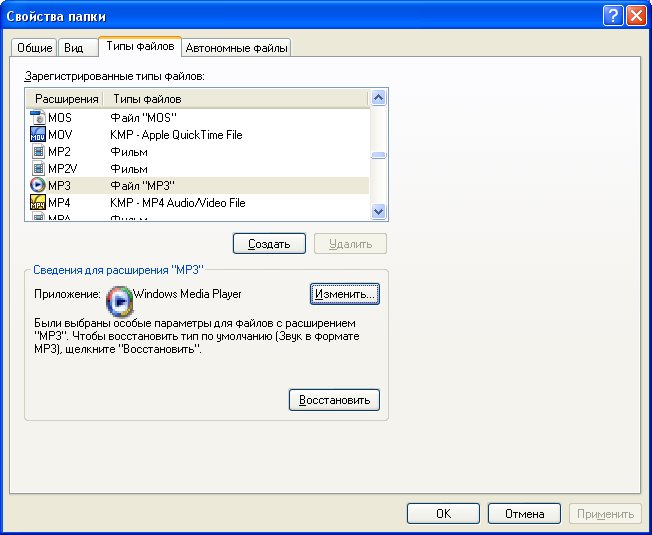Click the MP2 film file icon
This screenshot has height=535, width=652.
[39, 152]
